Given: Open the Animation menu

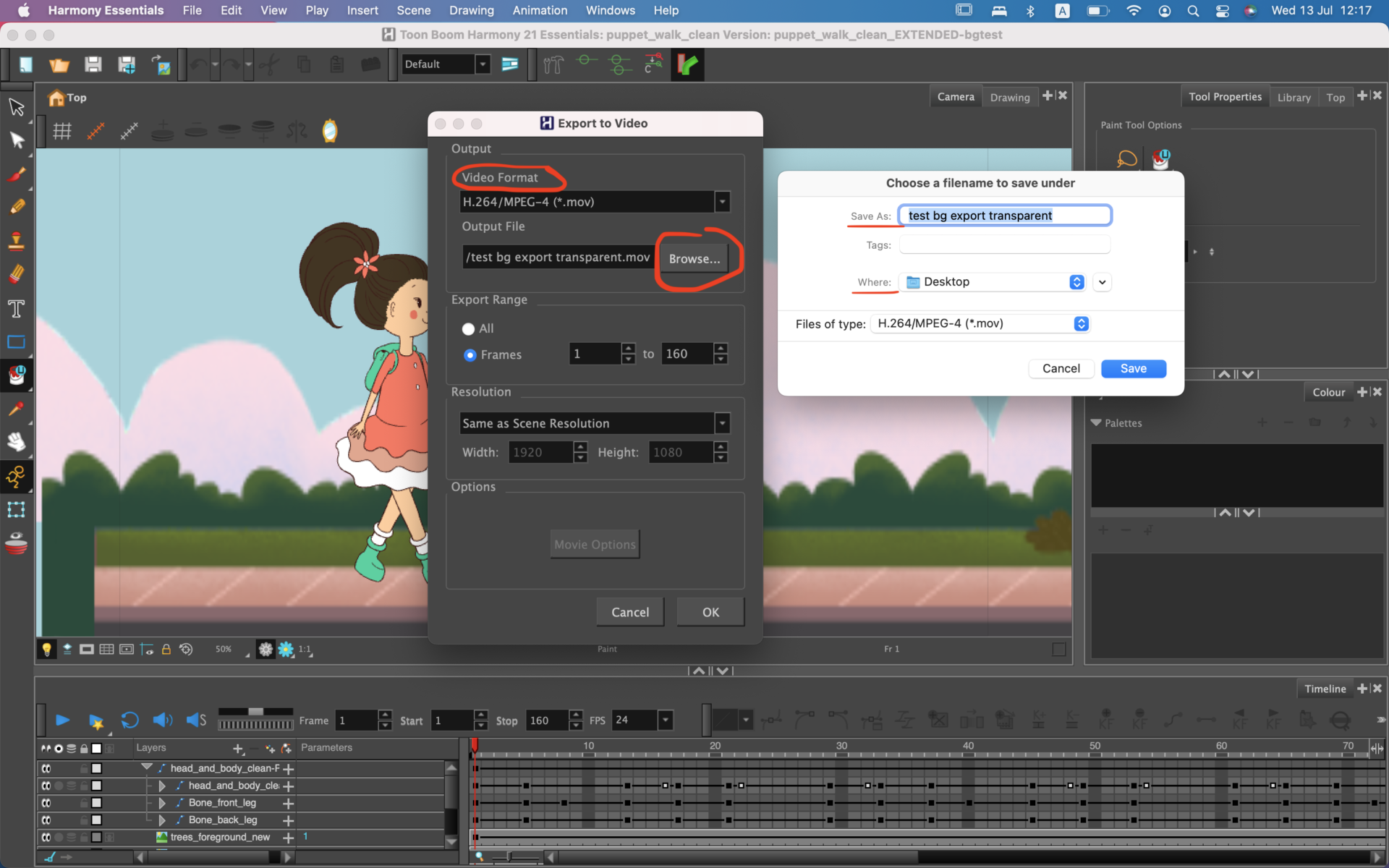Looking at the screenshot, I should click(x=540, y=10).
